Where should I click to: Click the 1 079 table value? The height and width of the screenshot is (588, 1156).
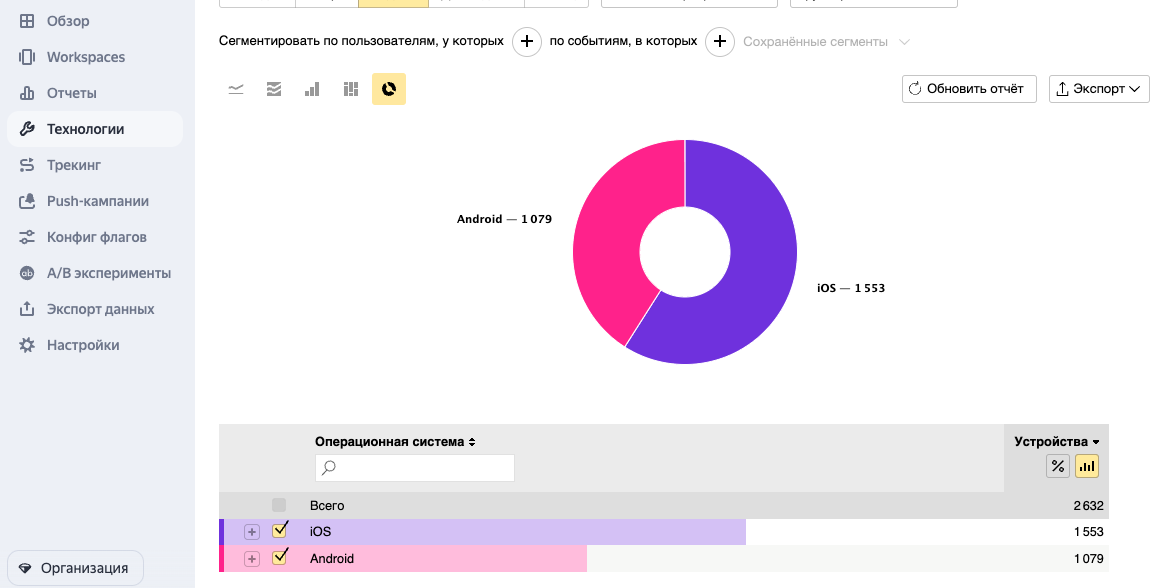tap(1088, 559)
